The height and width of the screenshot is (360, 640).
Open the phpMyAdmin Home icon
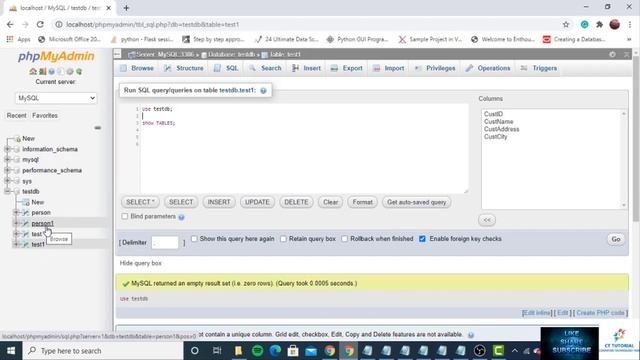[x=33, y=71]
